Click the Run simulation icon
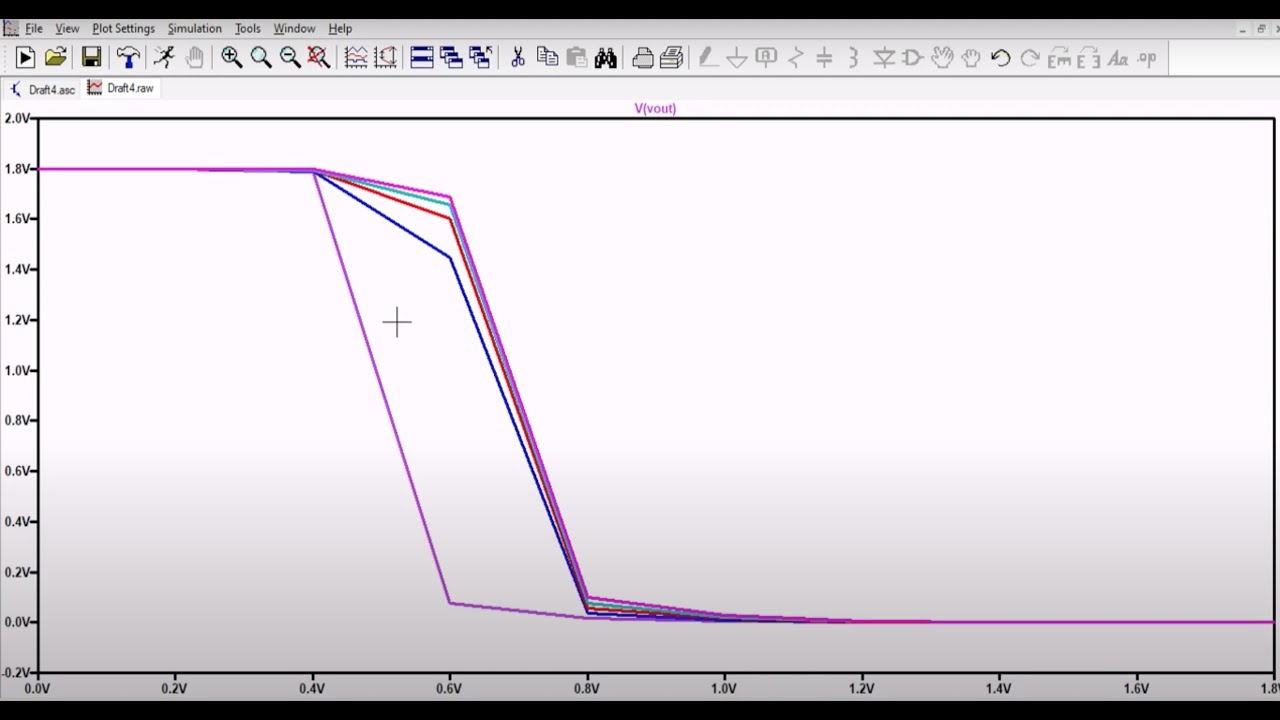1280x720 pixels. click(26, 58)
